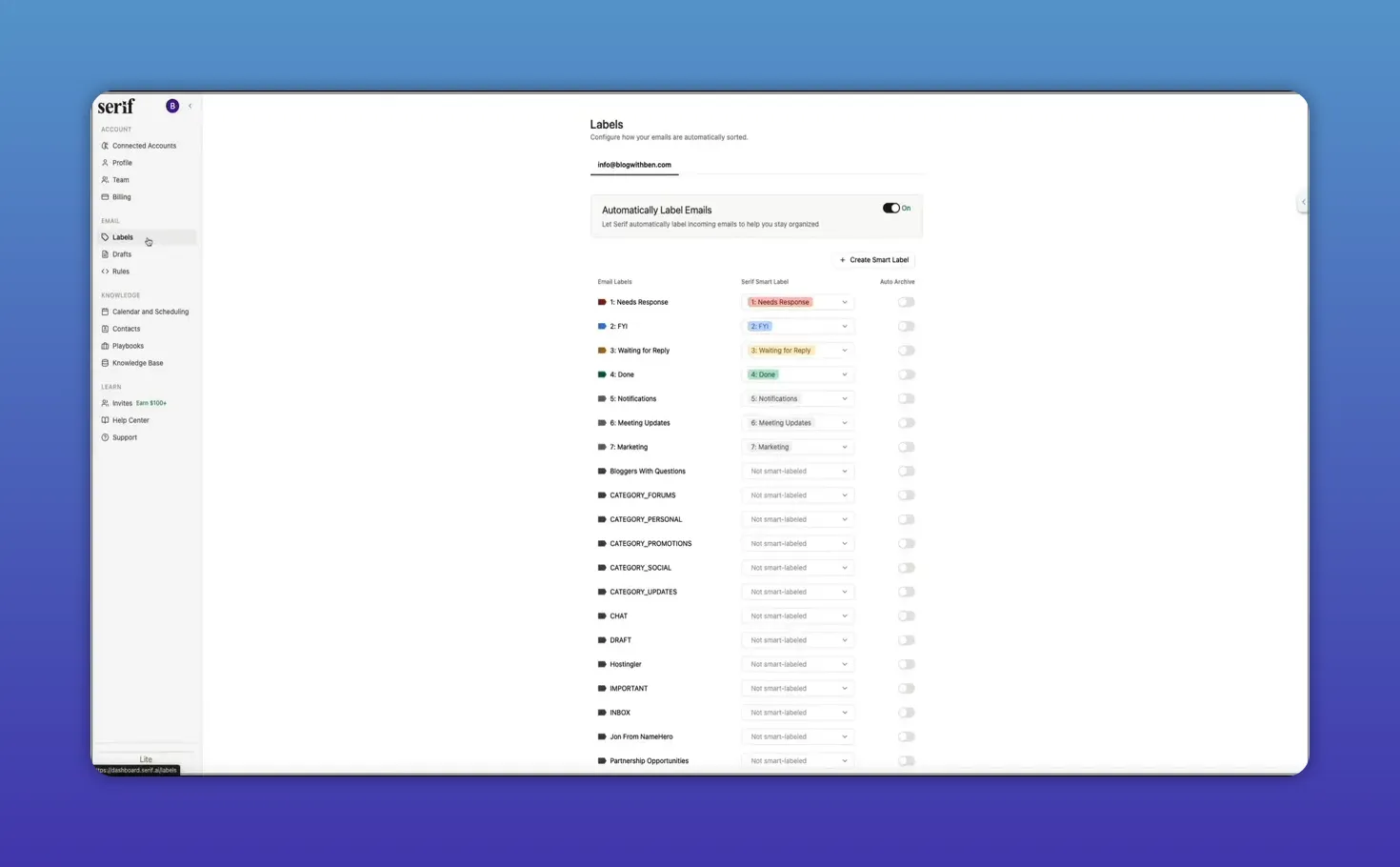Click the red label icon for Needs Response

click(x=602, y=302)
